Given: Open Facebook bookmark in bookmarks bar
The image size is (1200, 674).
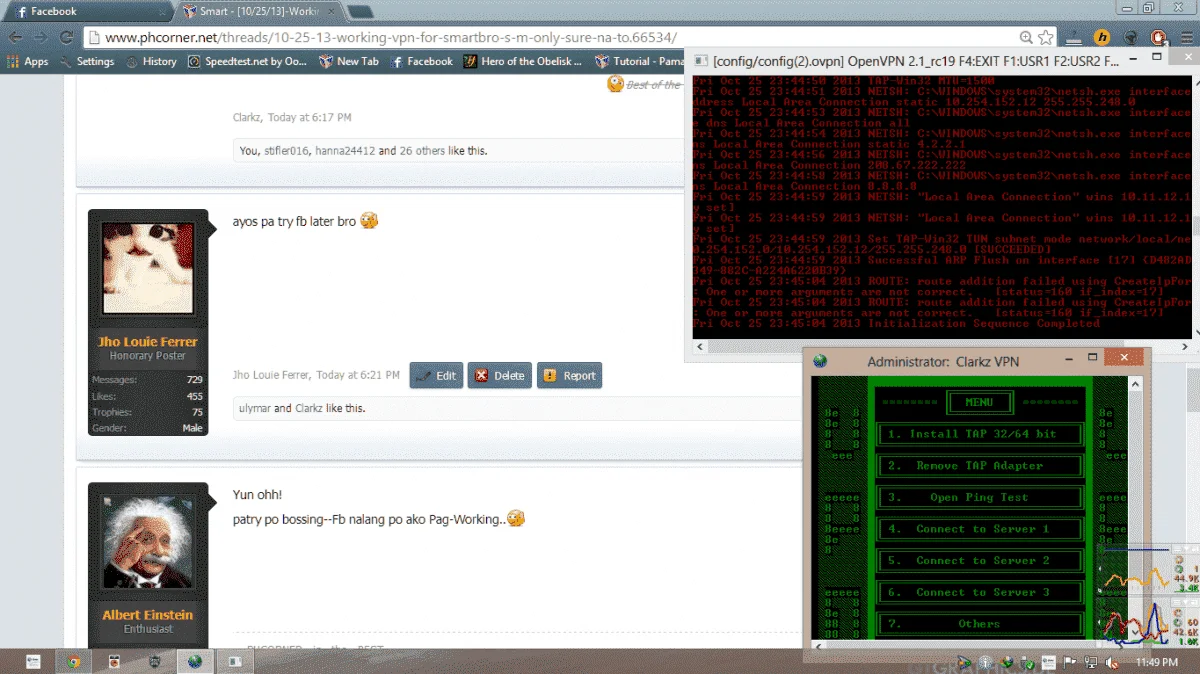Looking at the screenshot, I should (422, 61).
